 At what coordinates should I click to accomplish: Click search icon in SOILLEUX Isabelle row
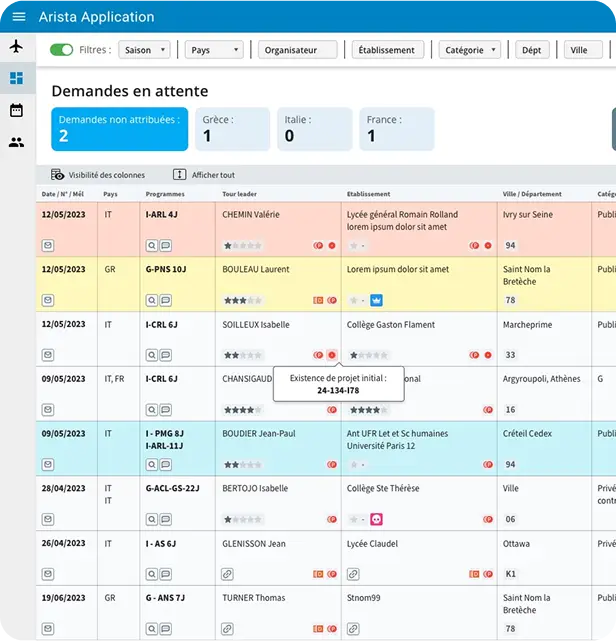152,355
